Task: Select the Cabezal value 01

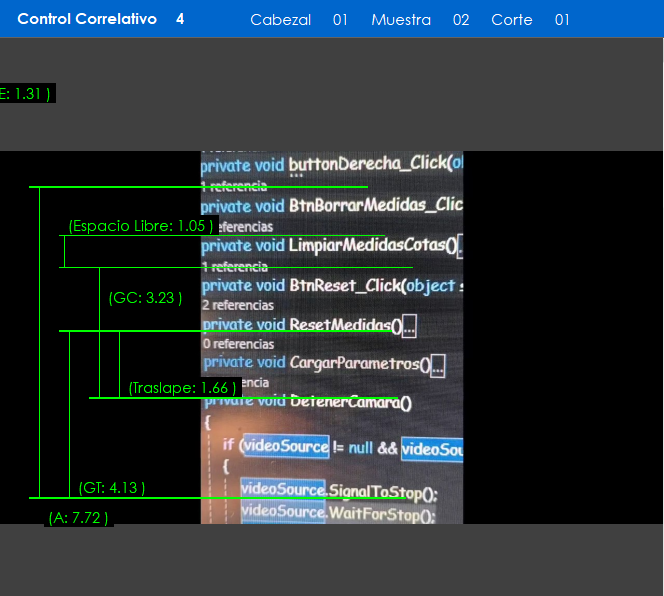Action: click(340, 20)
